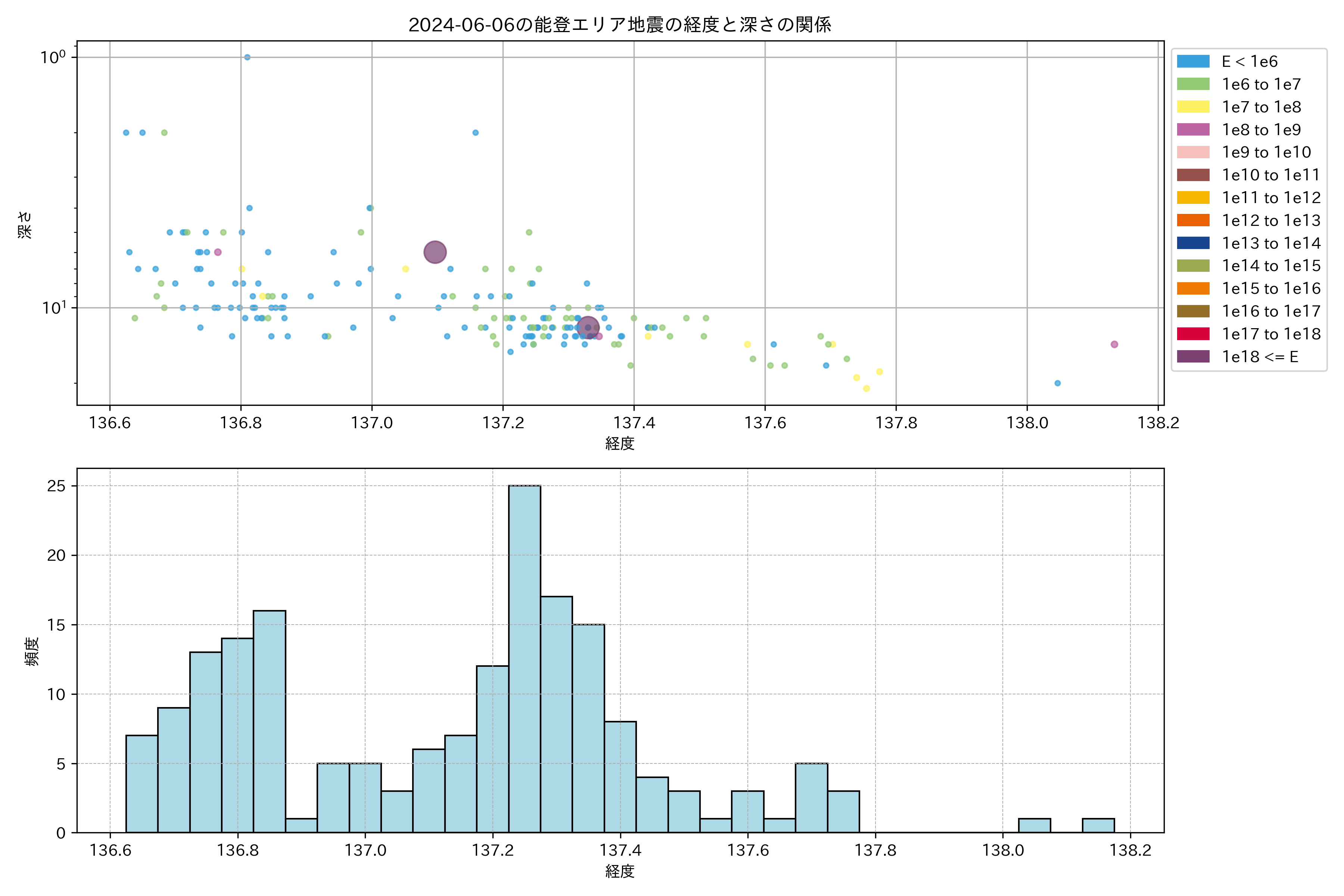Click the pink '1e9 to 1e10' legend swatch
Viewport: 1344px width, 896px height.
[1193, 153]
